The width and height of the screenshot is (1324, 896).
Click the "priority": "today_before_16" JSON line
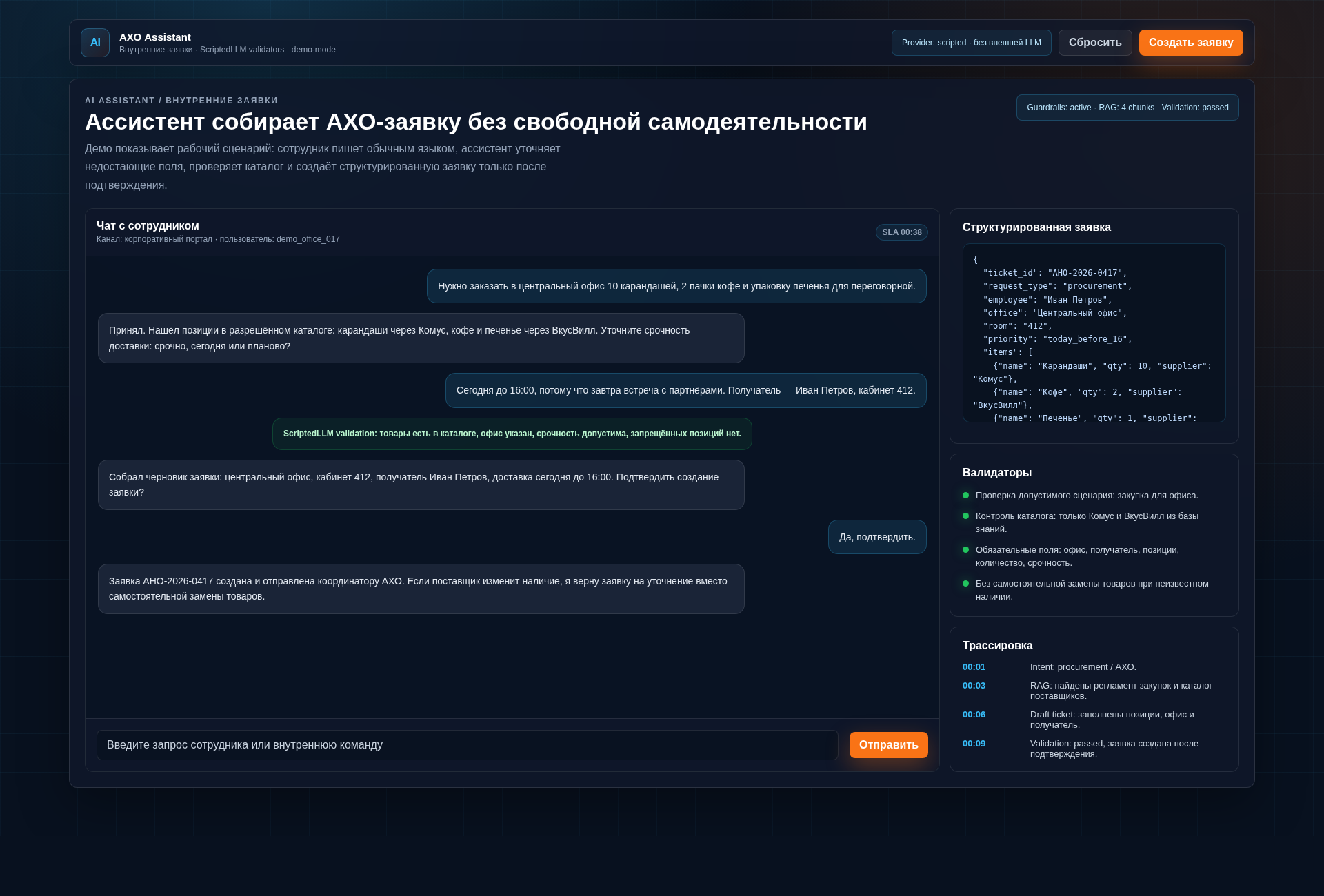[1057, 339]
